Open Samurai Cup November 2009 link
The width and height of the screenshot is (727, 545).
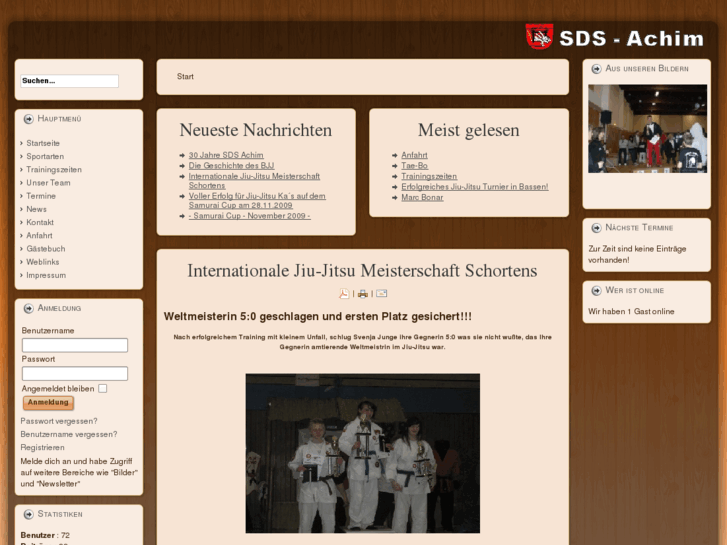tap(249, 216)
